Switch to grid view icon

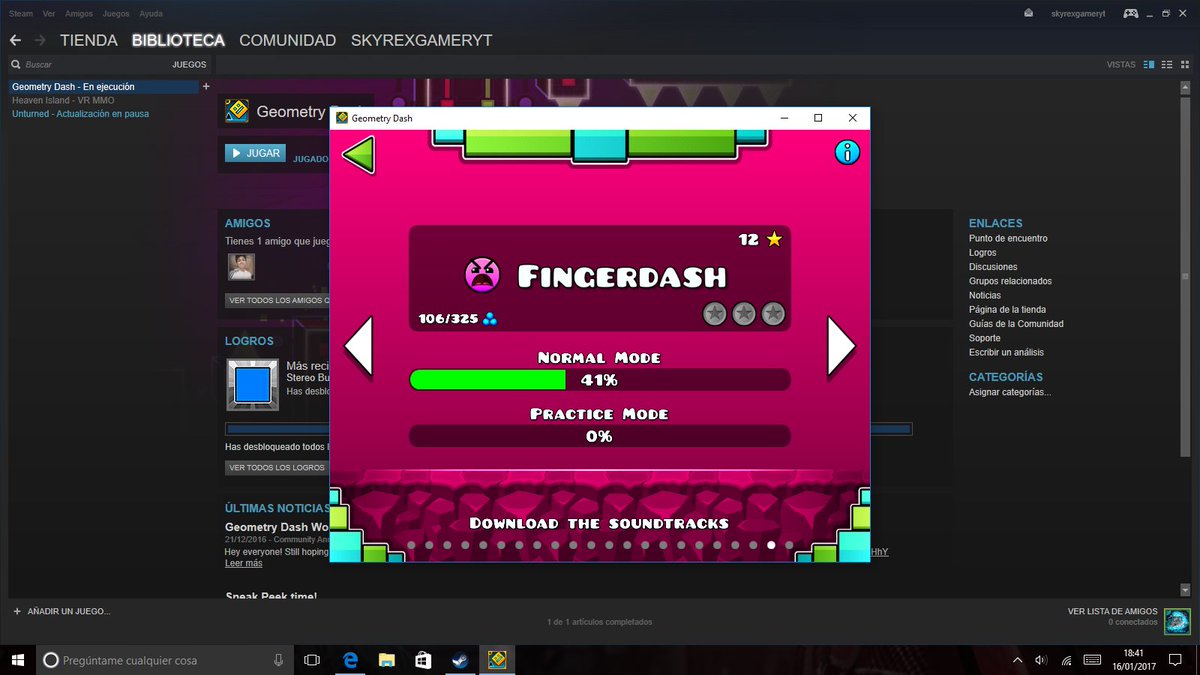[1185, 65]
